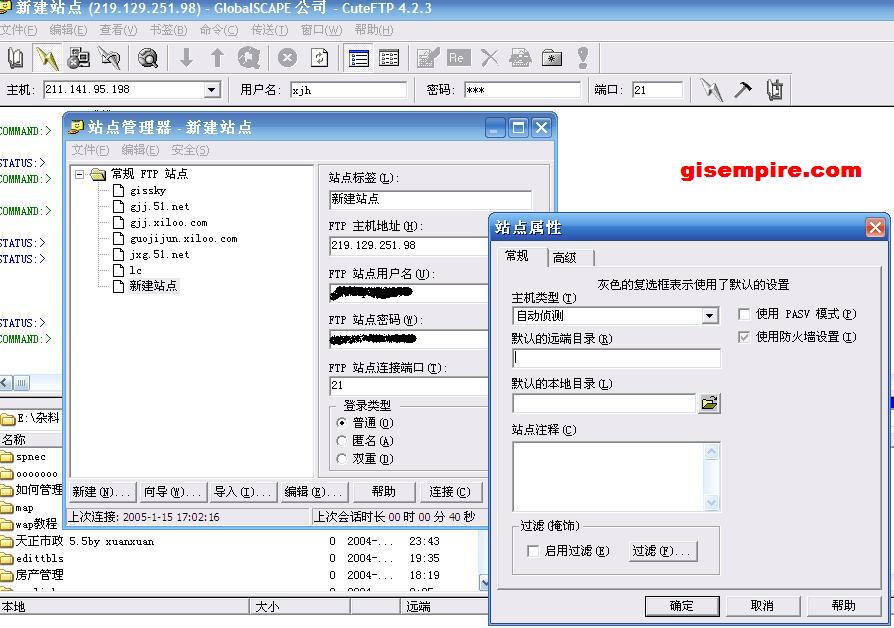Close the 站点属性 dialog

pyautogui.click(x=875, y=228)
